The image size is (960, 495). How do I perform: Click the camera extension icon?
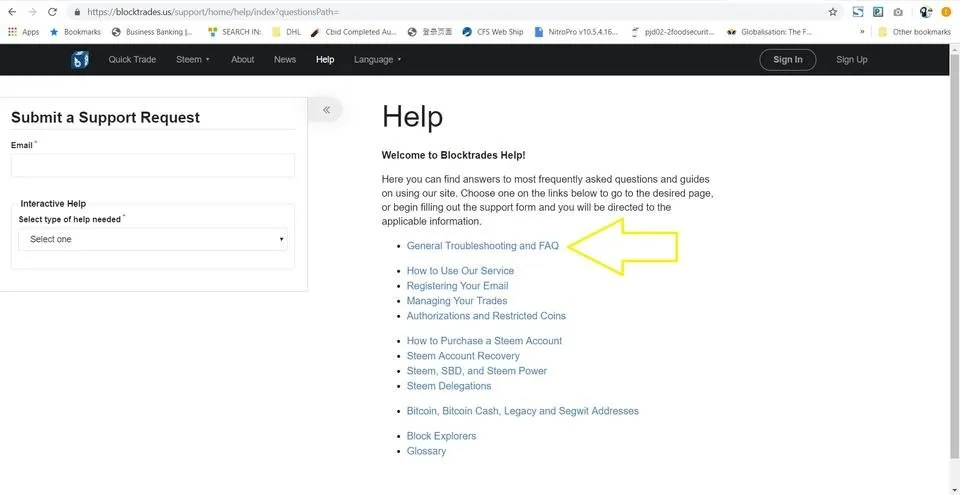click(898, 12)
